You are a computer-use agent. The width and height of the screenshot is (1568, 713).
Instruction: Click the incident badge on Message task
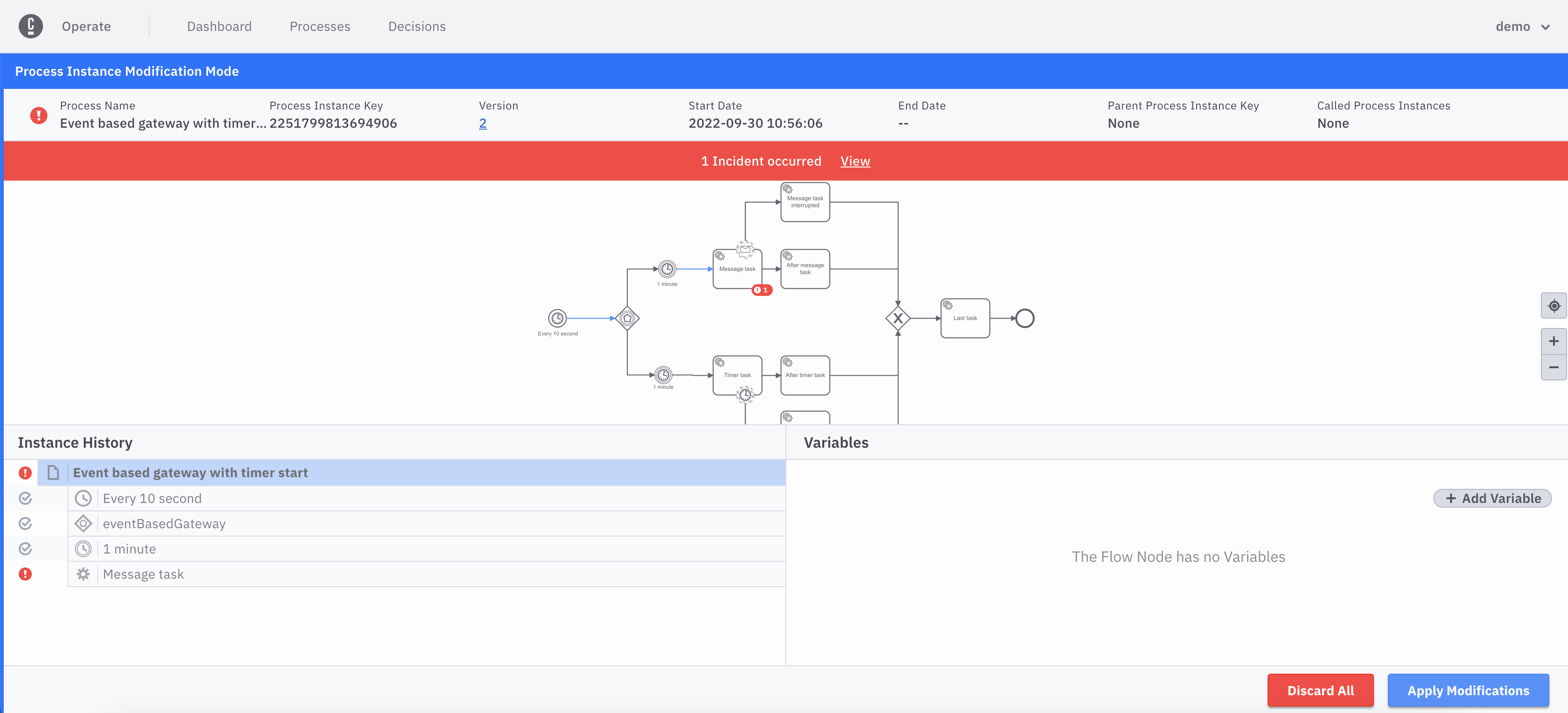tap(762, 290)
